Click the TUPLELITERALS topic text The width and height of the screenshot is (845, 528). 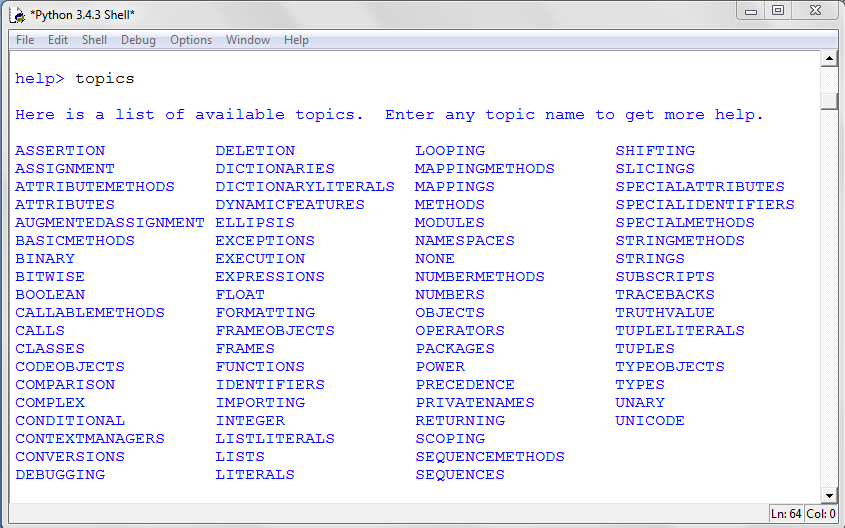coord(680,331)
